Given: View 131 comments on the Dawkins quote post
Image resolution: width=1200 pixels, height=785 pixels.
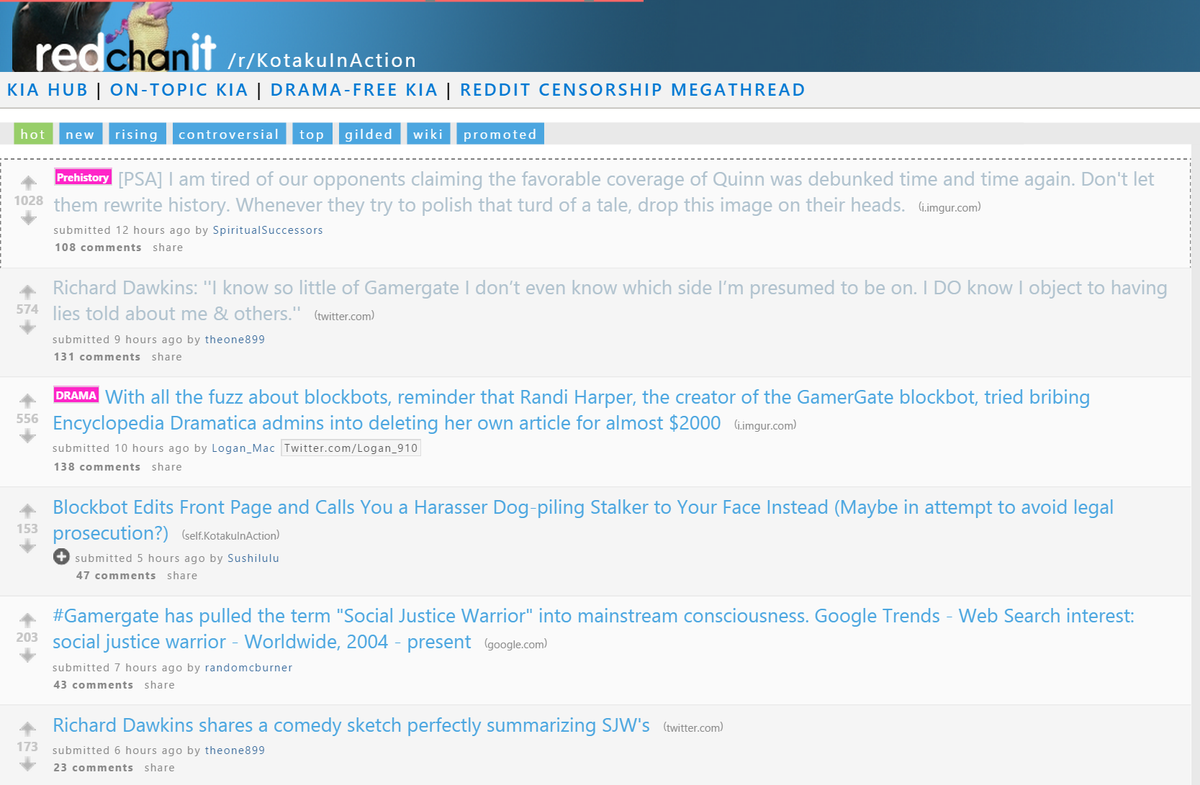Looking at the screenshot, I should point(97,357).
